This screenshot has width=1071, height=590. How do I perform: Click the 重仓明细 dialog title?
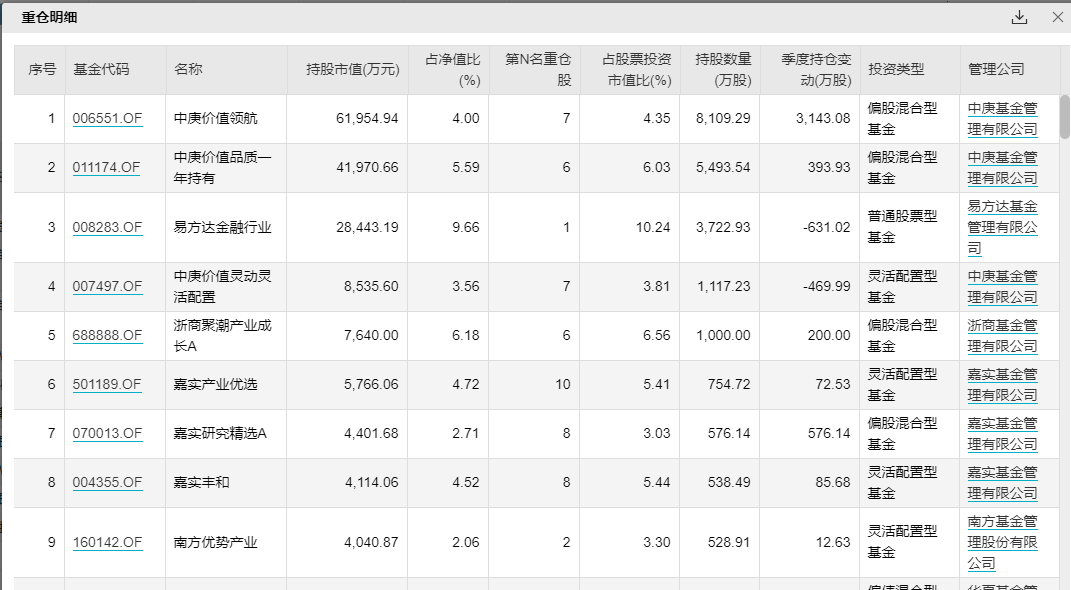[x=49, y=18]
